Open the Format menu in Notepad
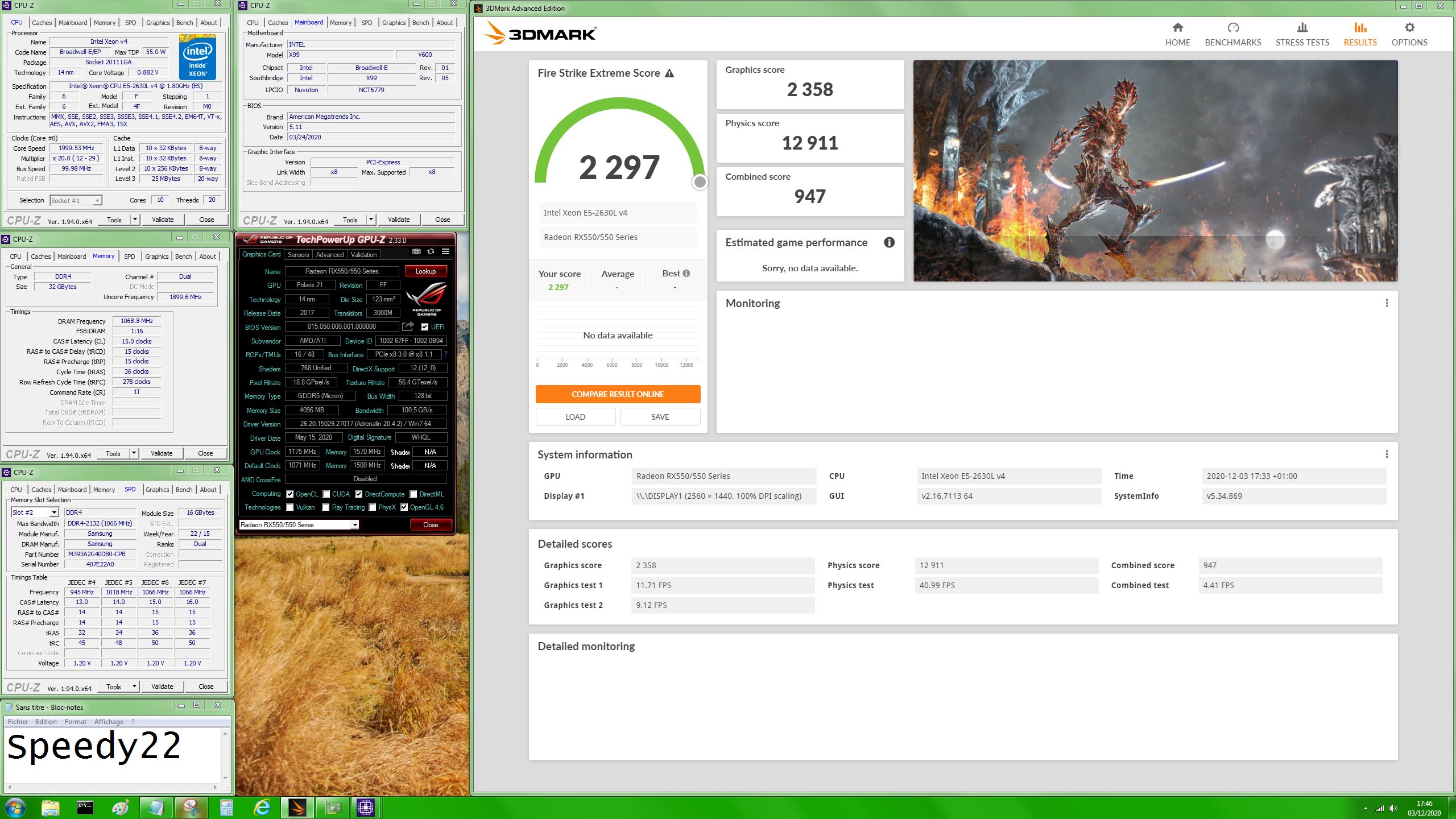This screenshot has width=1456, height=819. (76, 722)
